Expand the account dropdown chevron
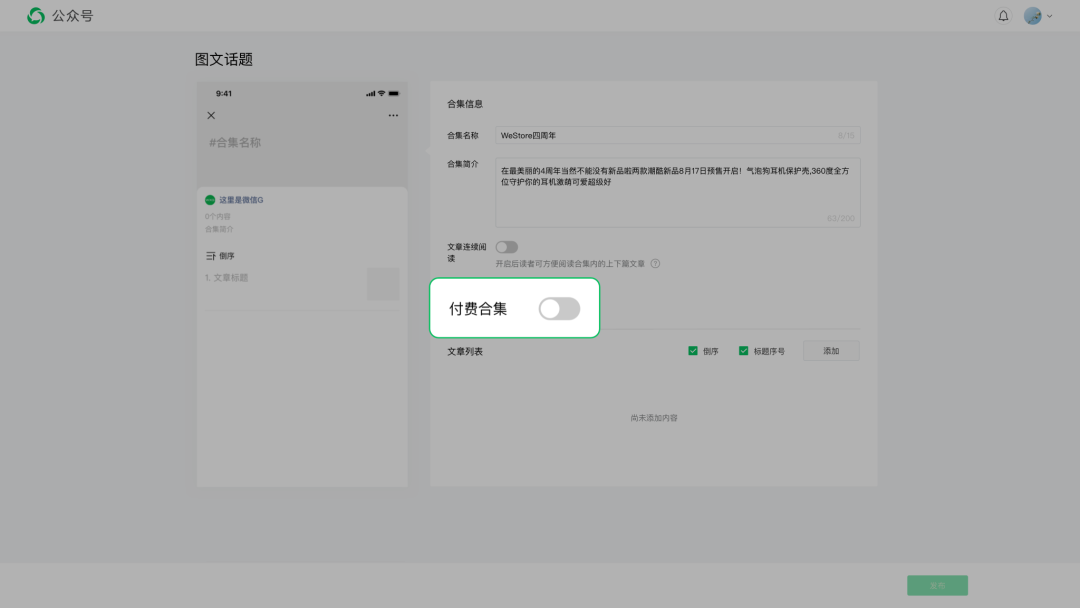 1047,15
